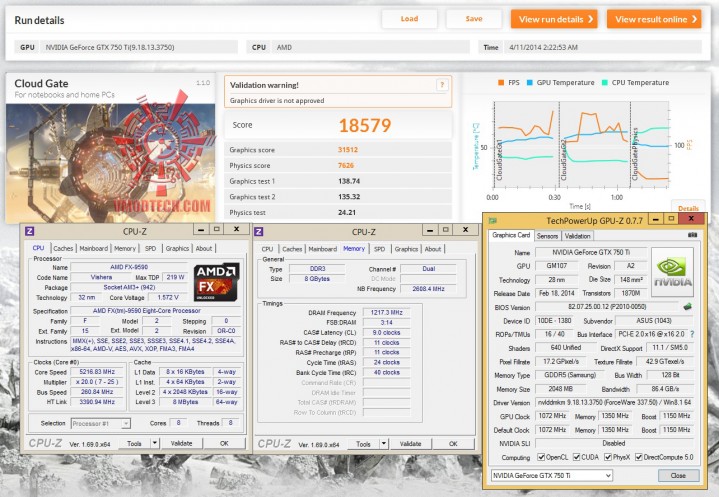This screenshot has height=497, width=719.
Task: Click the Cloud Gate benchmark thumbnail
Action: 111,163
